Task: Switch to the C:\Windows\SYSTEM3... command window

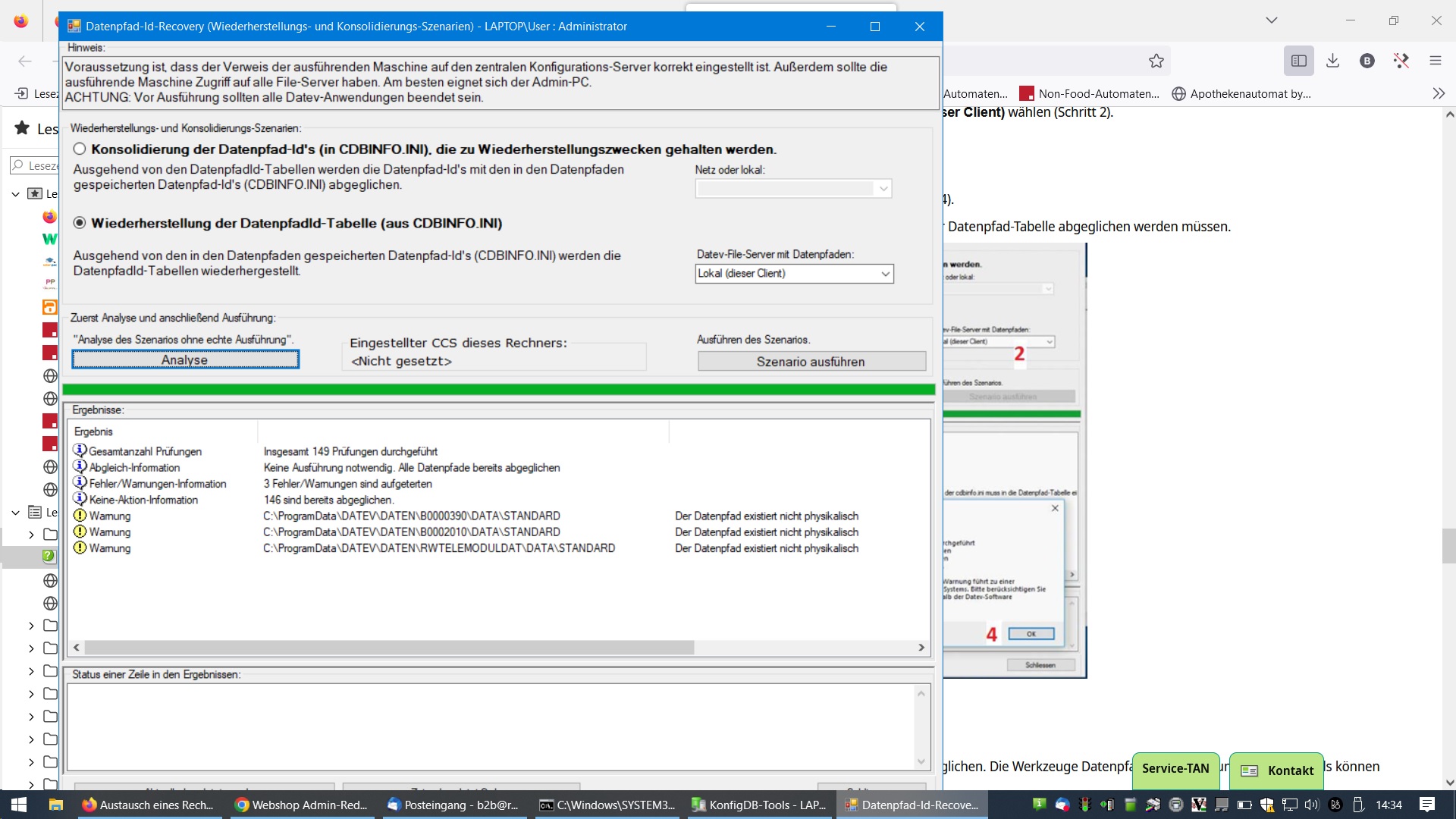Action: tap(607, 805)
